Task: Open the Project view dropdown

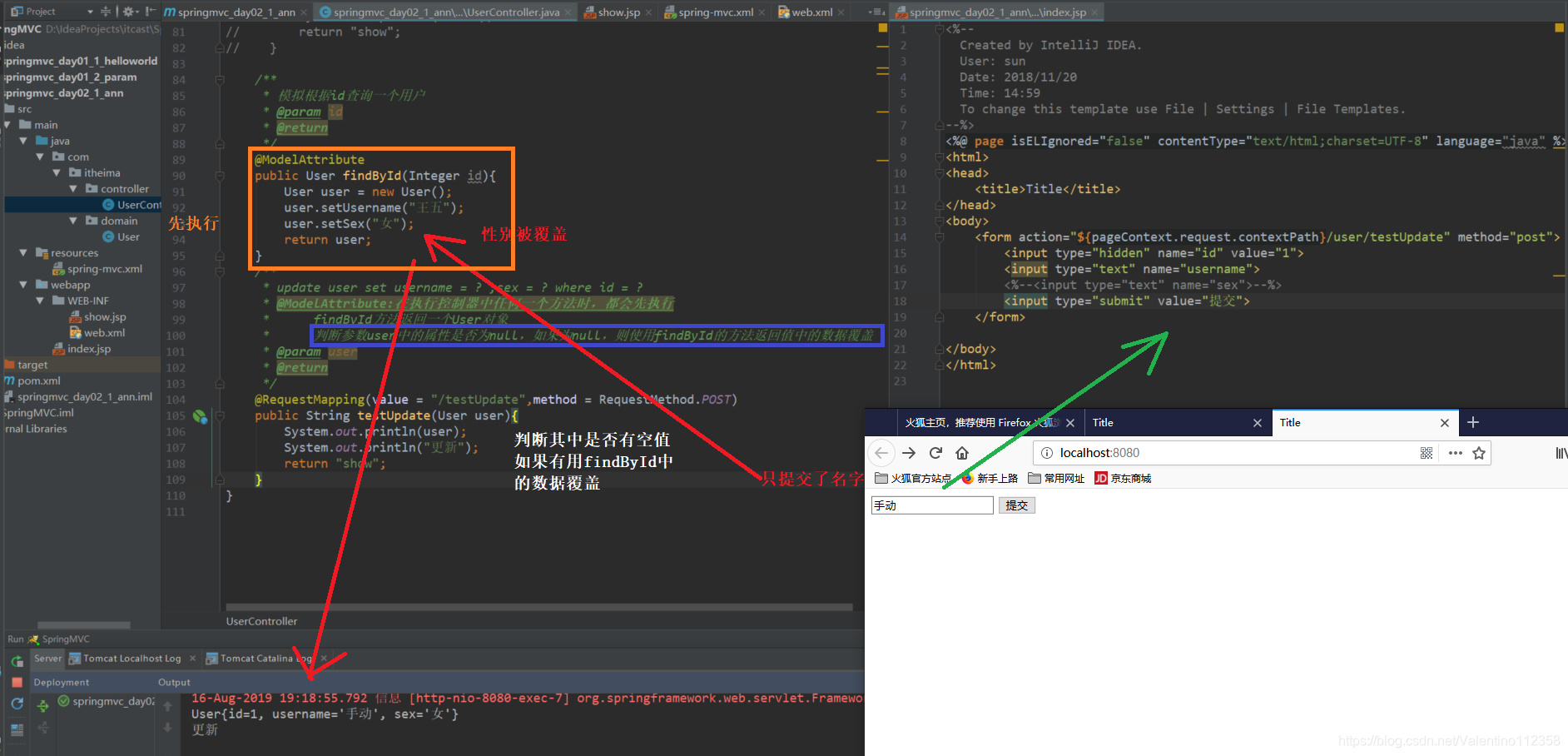Action: 90,12
